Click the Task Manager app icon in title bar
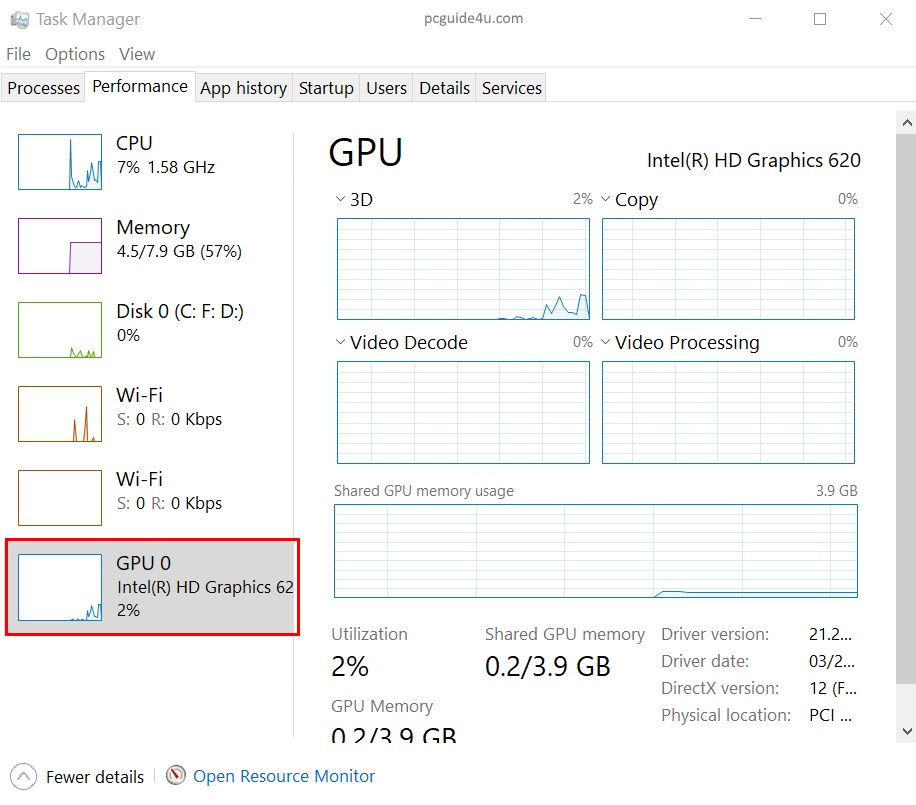 click(x=19, y=19)
